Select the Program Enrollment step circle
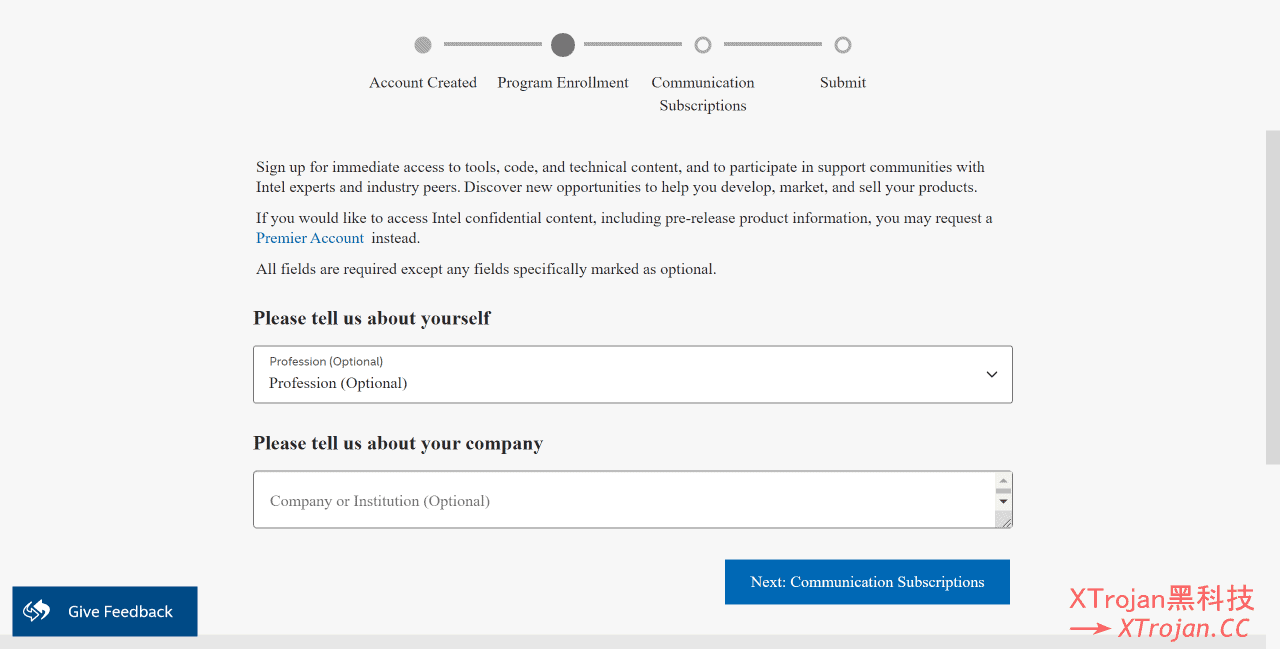The height and width of the screenshot is (649, 1280). 563,45
